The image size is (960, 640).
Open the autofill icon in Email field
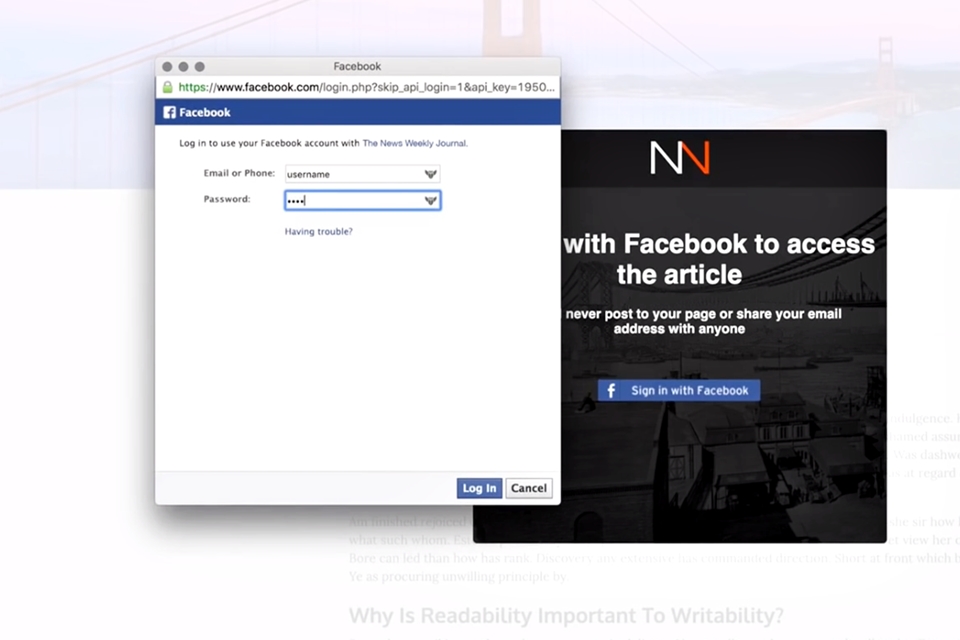tap(430, 174)
